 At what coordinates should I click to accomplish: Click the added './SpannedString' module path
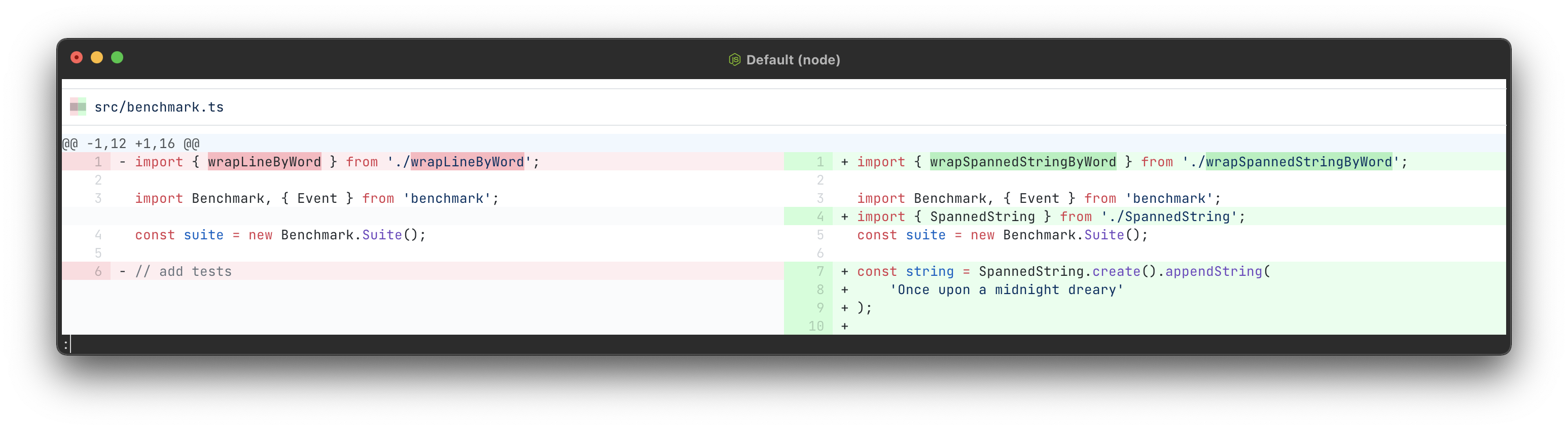1172,217
